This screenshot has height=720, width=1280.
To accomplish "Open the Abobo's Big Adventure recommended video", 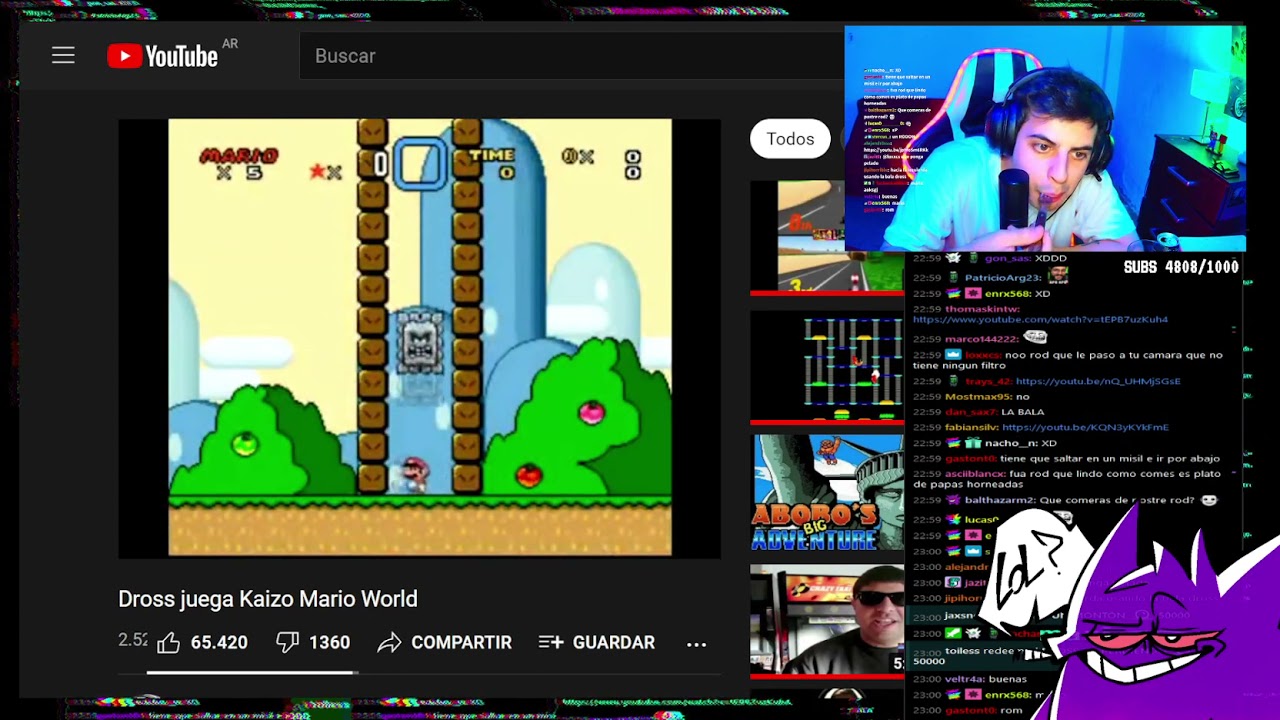I will coord(827,492).
